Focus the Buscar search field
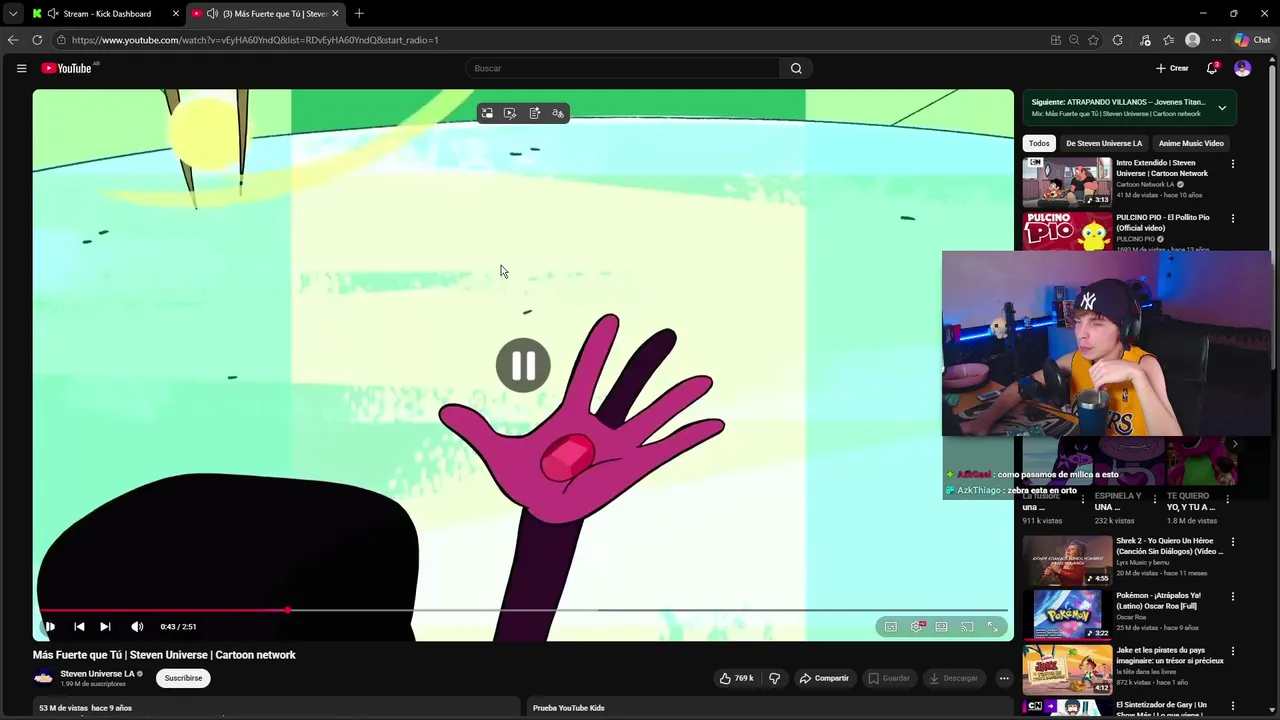The image size is (1280, 720). coord(622,68)
